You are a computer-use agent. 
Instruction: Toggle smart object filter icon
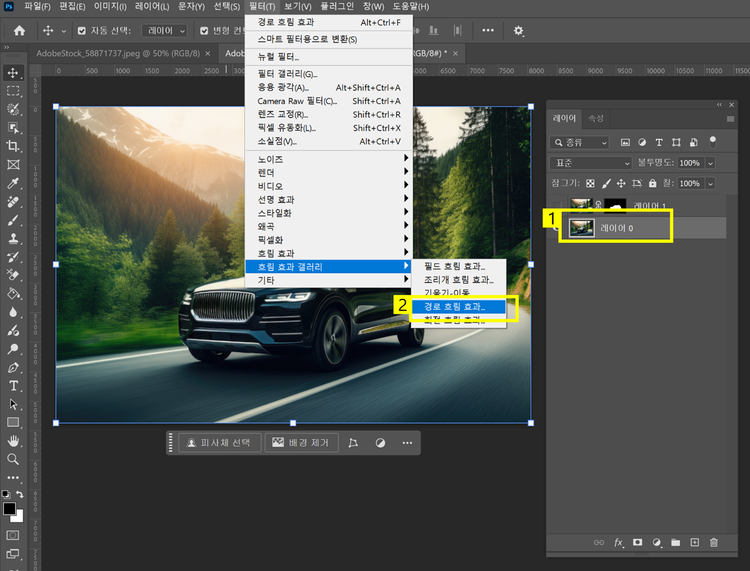pyautogui.click(x=694, y=142)
